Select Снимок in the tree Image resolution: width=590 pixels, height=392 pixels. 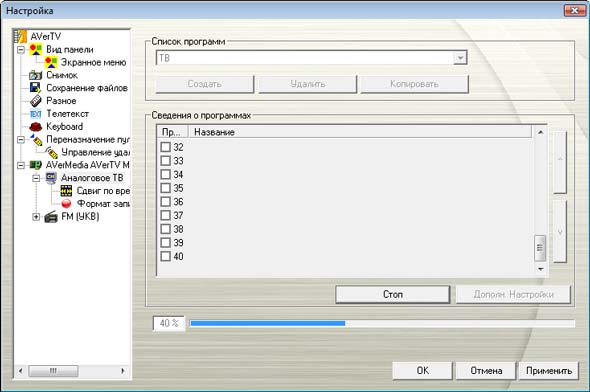(x=62, y=75)
